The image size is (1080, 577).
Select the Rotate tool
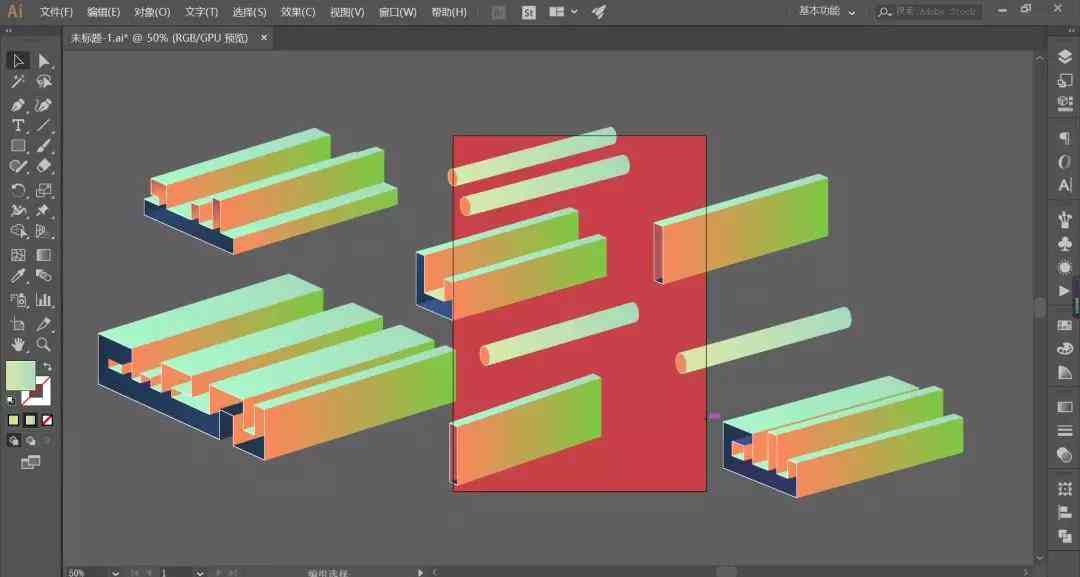coord(18,190)
